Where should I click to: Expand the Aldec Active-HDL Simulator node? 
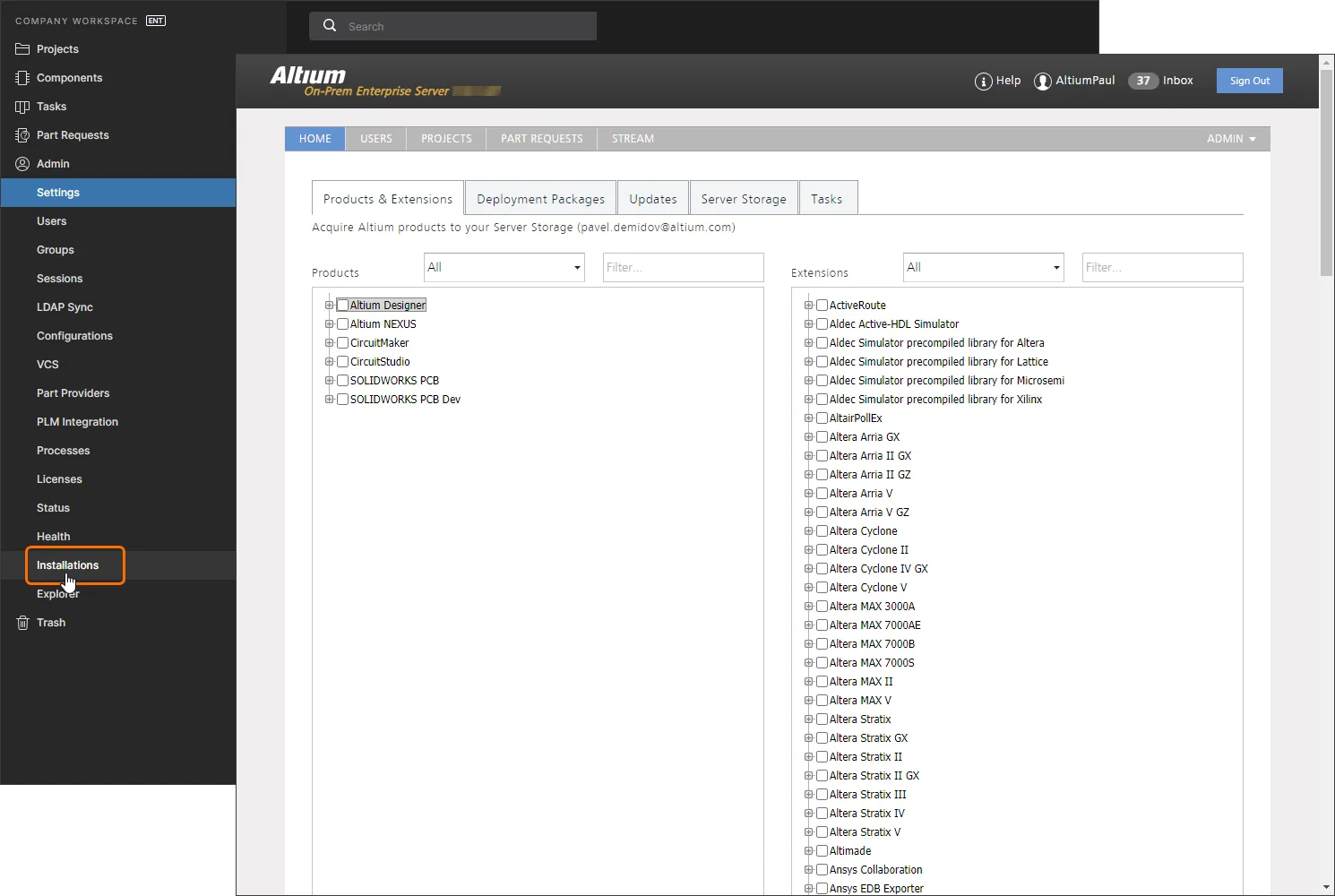pos(808,324)
